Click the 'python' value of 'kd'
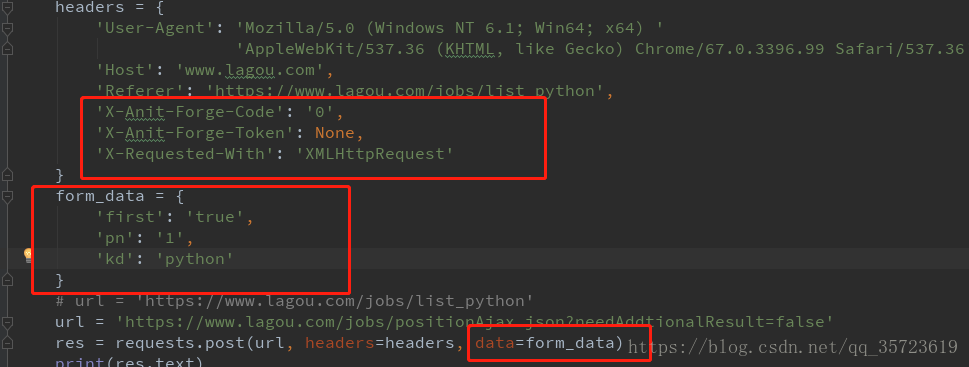 click(195, 259)
